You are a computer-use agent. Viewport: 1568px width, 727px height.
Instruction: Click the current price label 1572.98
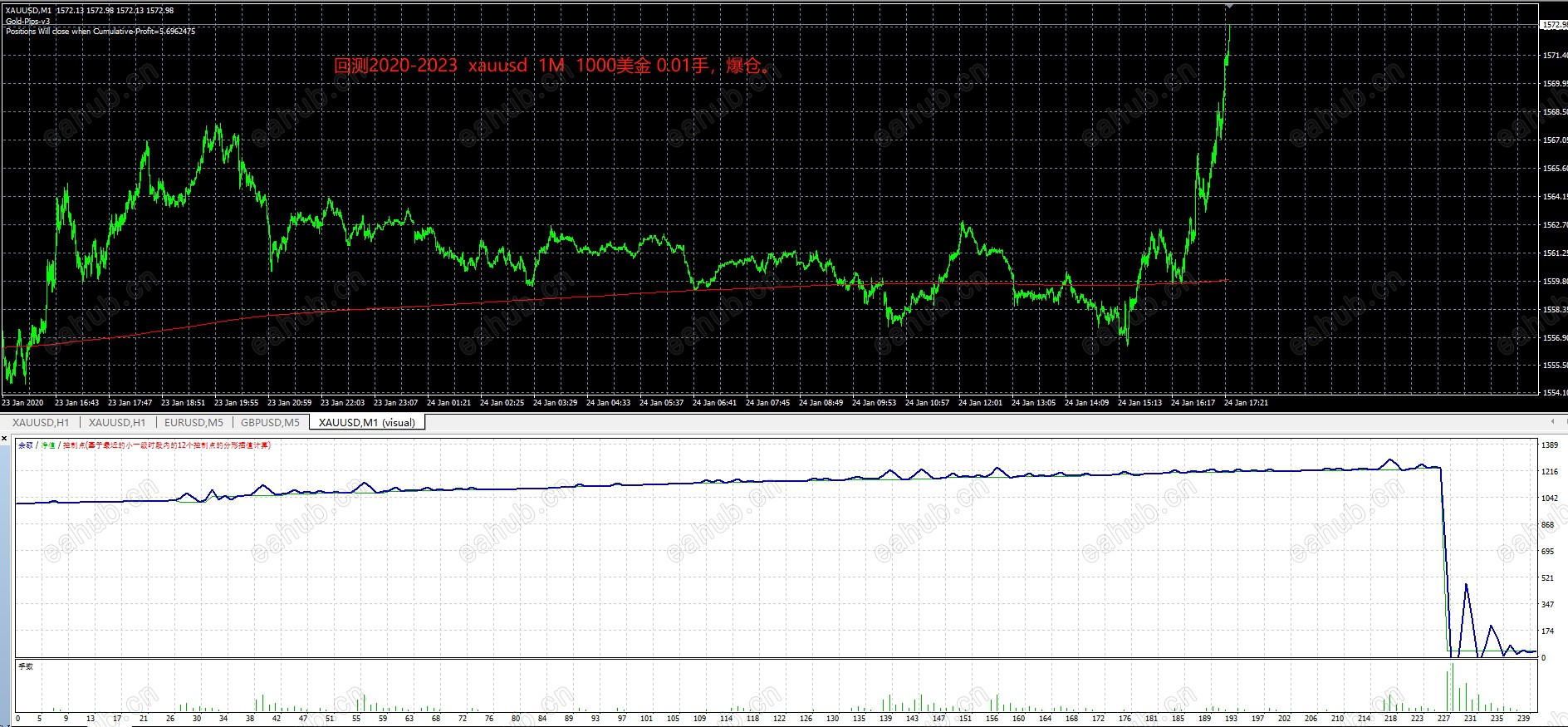point(1554,25)
